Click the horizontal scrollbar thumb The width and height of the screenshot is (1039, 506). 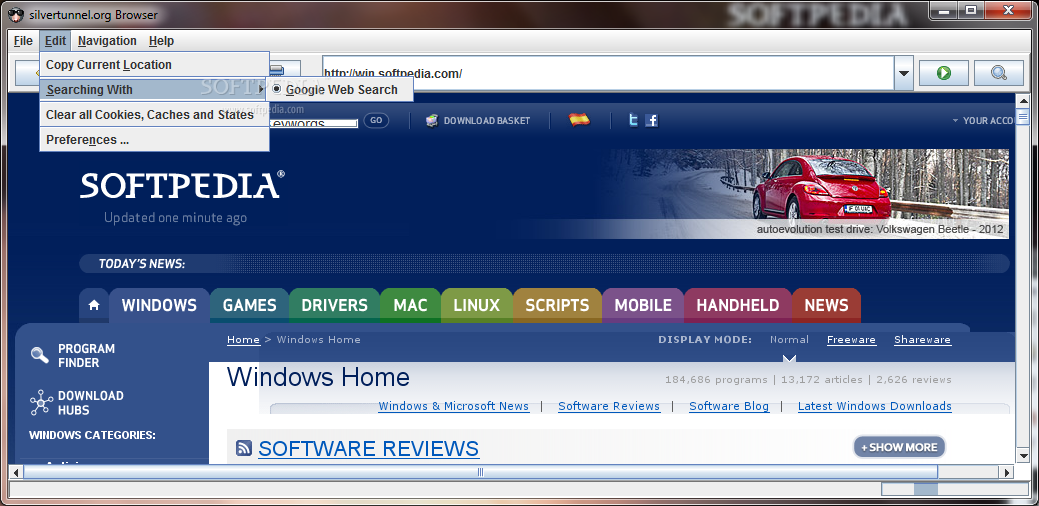(x=480, y=472)
